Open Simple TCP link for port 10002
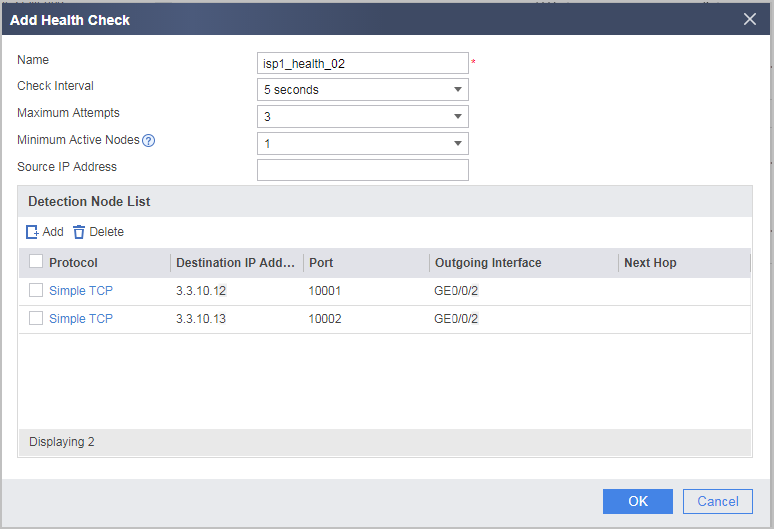The width and height of the screenshot is (774, 529). (81, 319)
